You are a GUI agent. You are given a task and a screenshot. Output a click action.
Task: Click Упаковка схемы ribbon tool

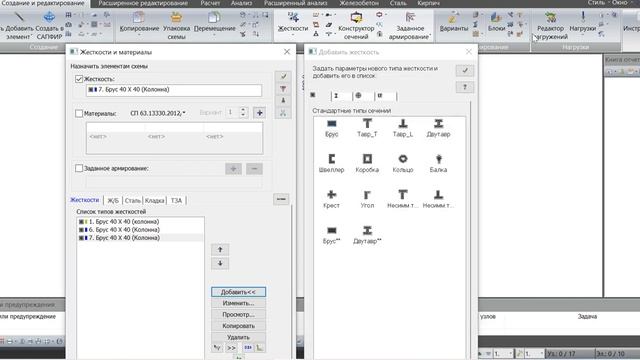[x=176, y=25]
